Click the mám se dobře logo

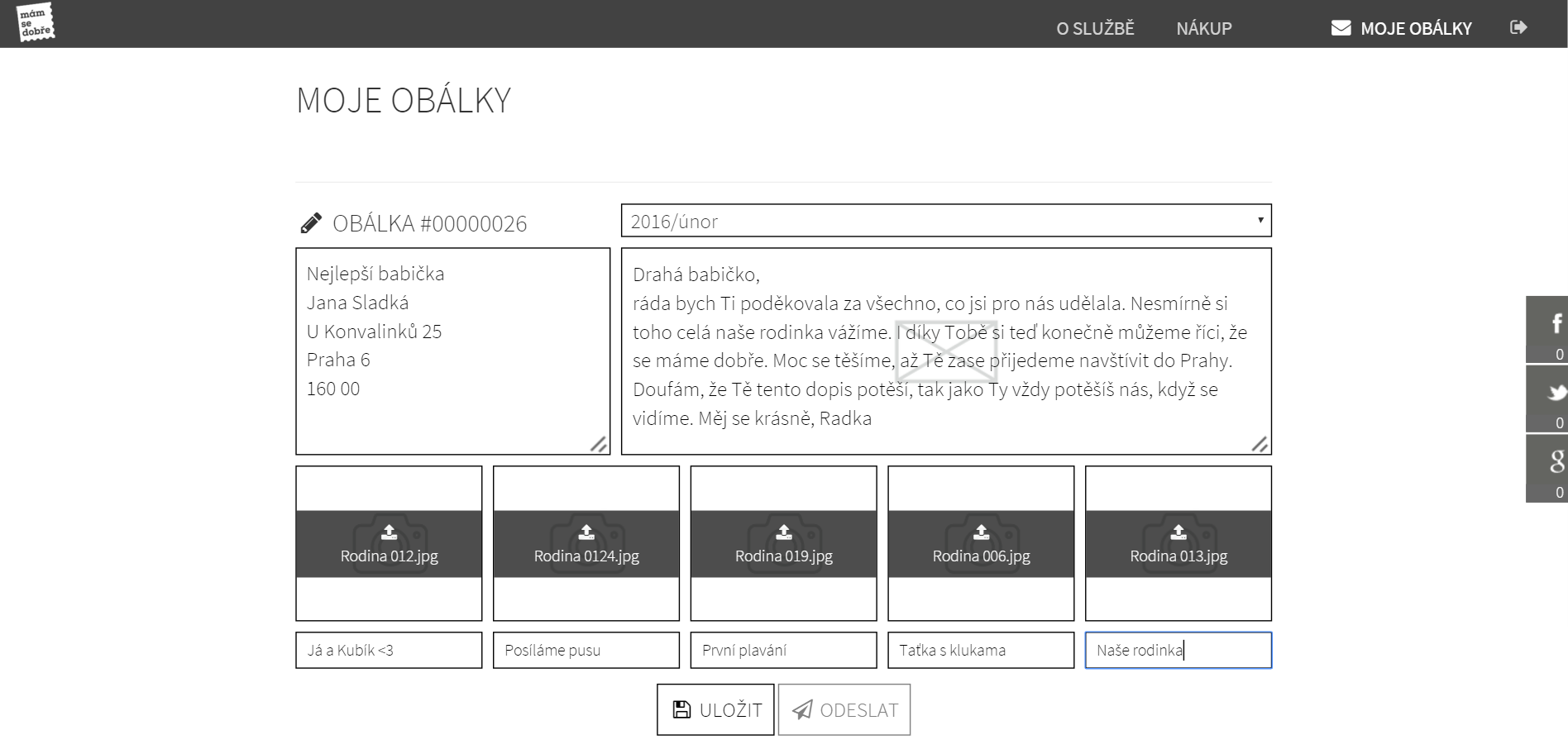36,22
